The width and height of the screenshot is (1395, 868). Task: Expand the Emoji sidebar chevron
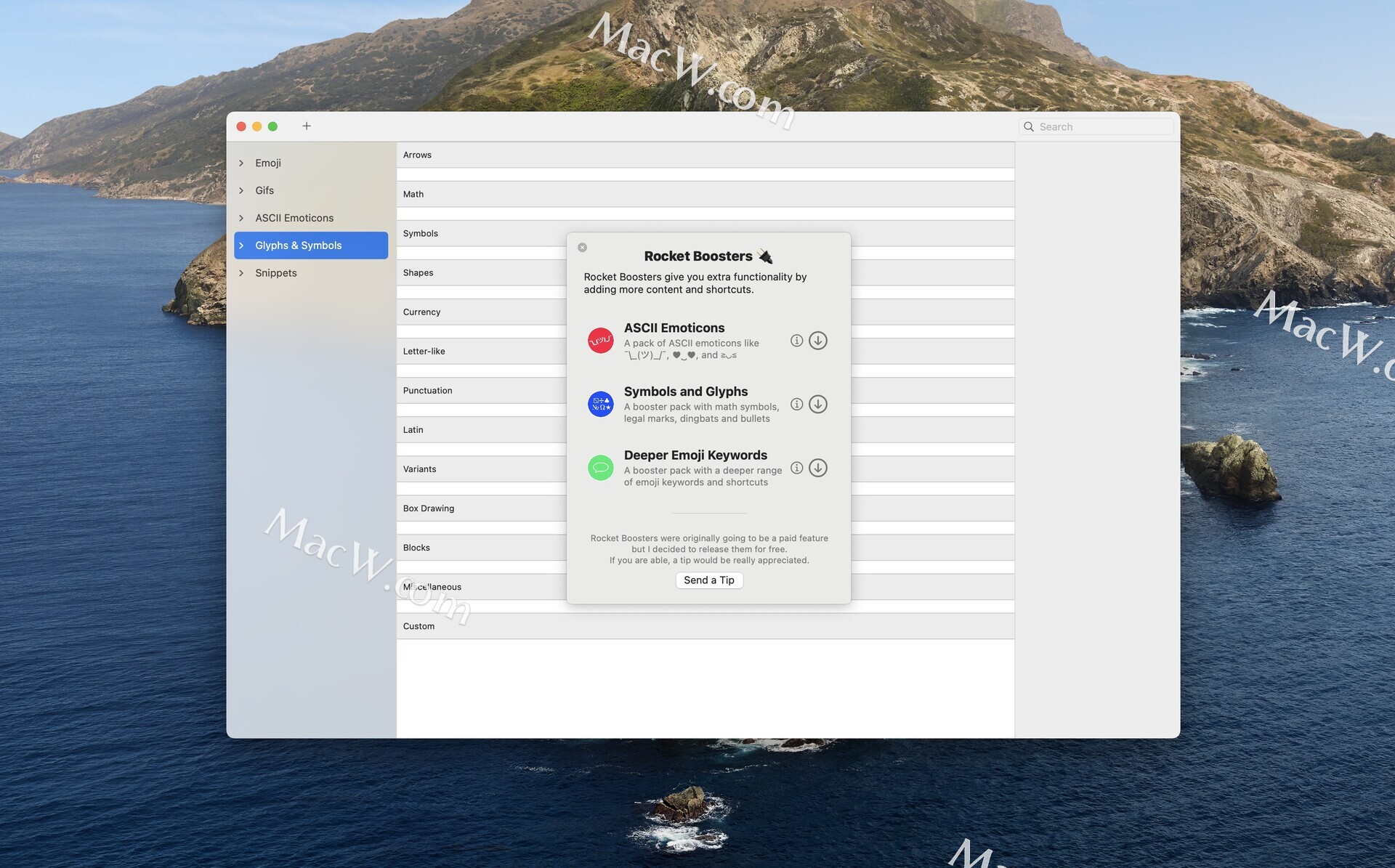click(241, 163)
